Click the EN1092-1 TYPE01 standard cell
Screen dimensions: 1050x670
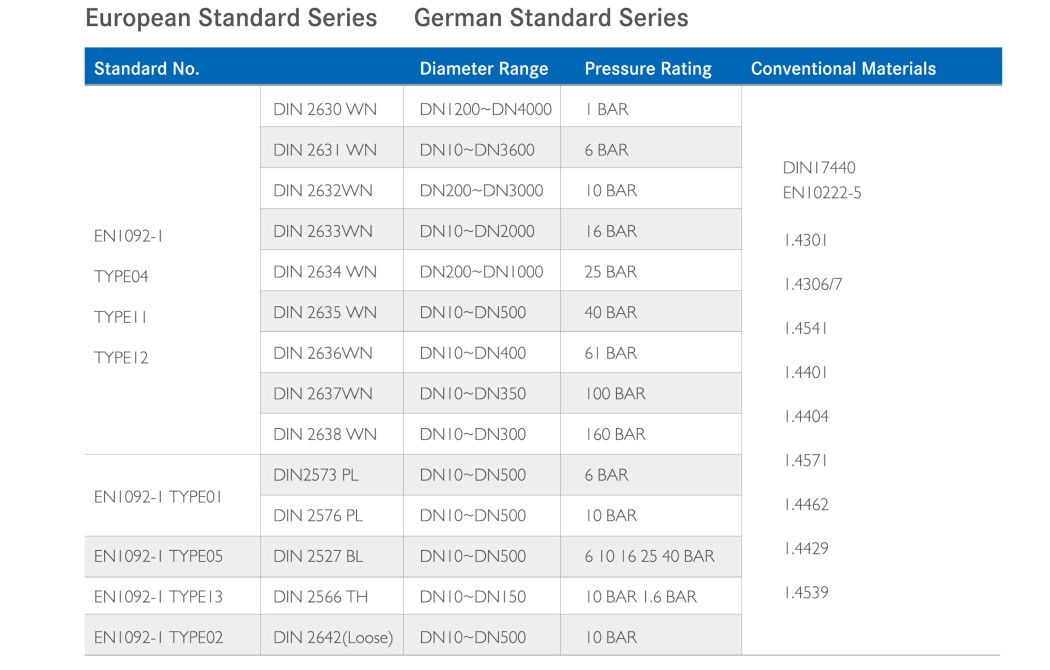(x=158, y=496)
